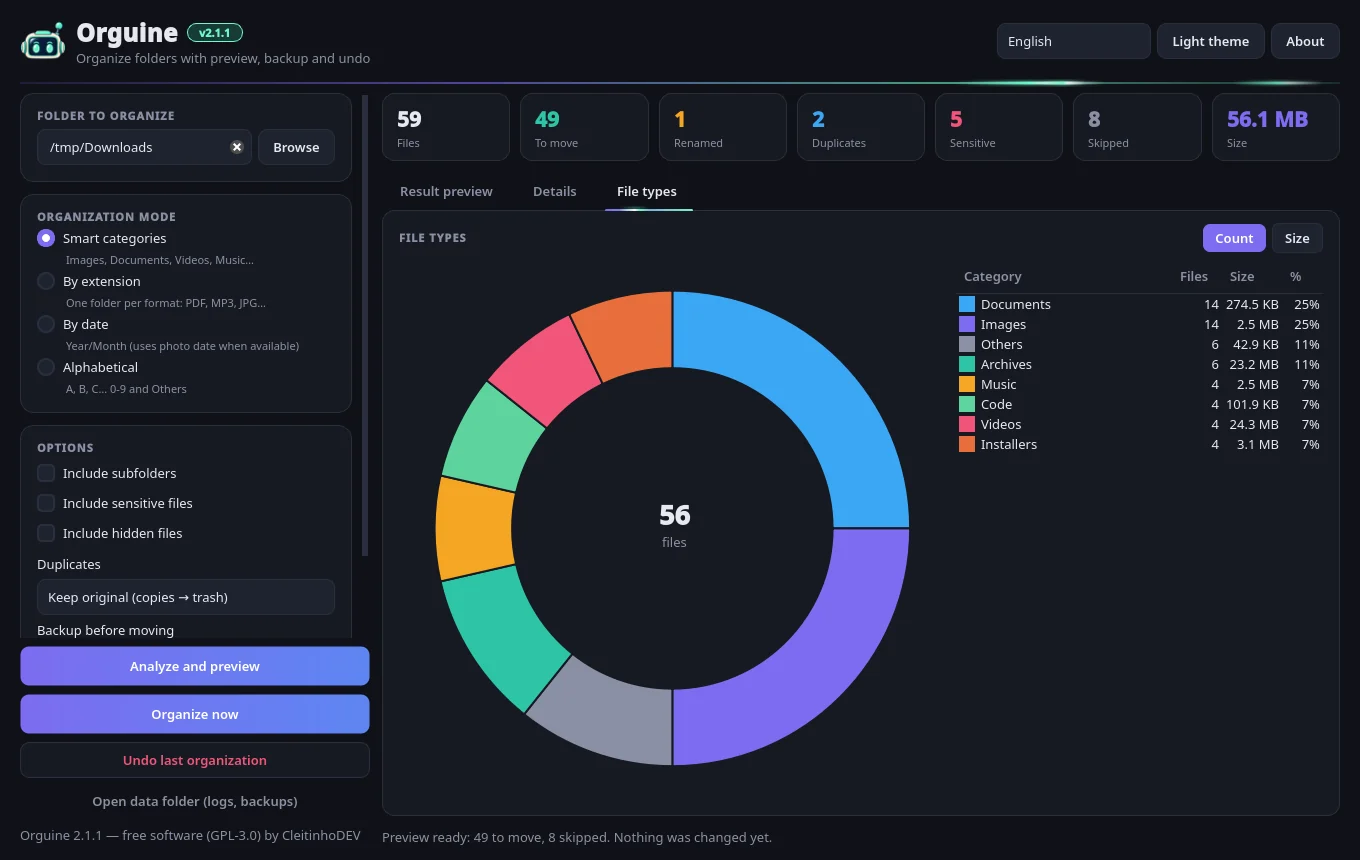This screenshot has height=860, width=1360.
Task: Click the Orguine robot logo icon
Action: [43, 42]
